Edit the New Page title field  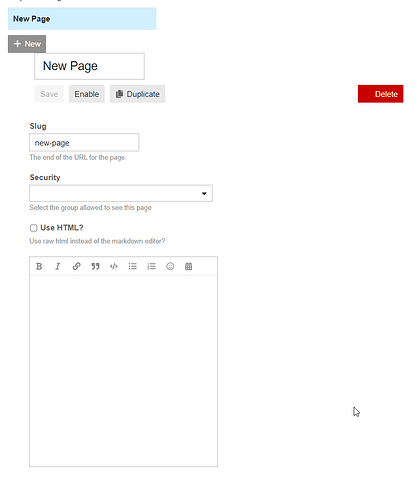89,66
